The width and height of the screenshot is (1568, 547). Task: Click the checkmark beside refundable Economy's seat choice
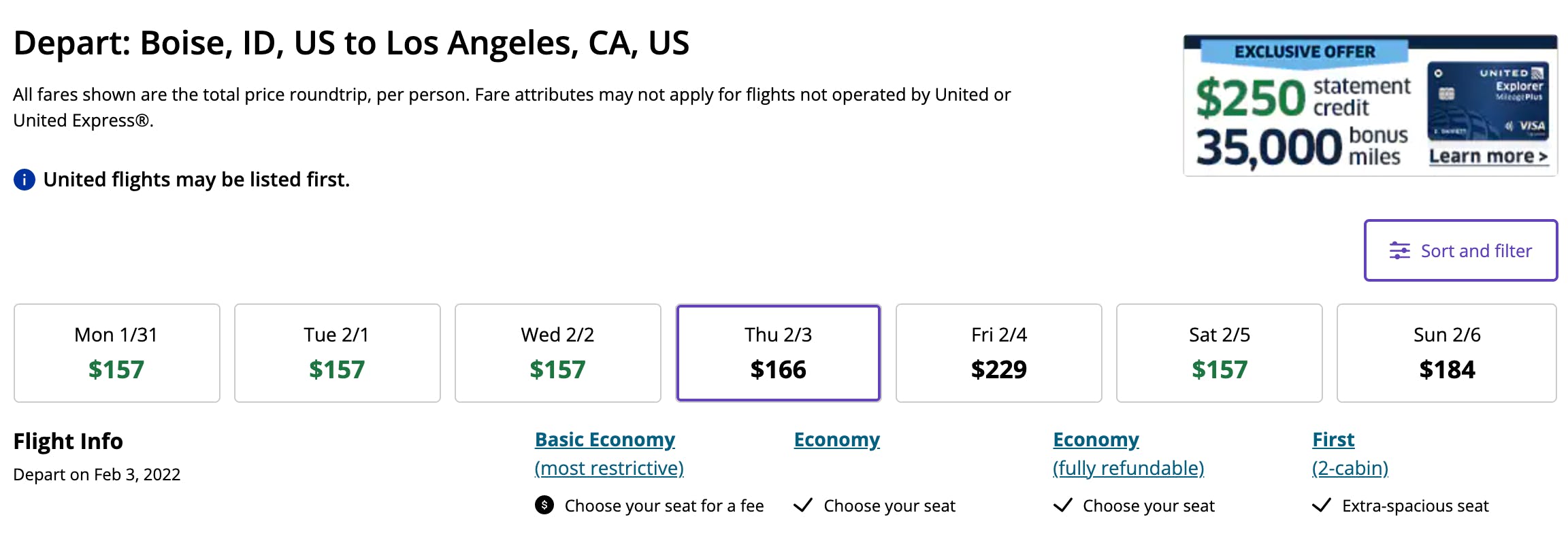tap(1062, 505)
